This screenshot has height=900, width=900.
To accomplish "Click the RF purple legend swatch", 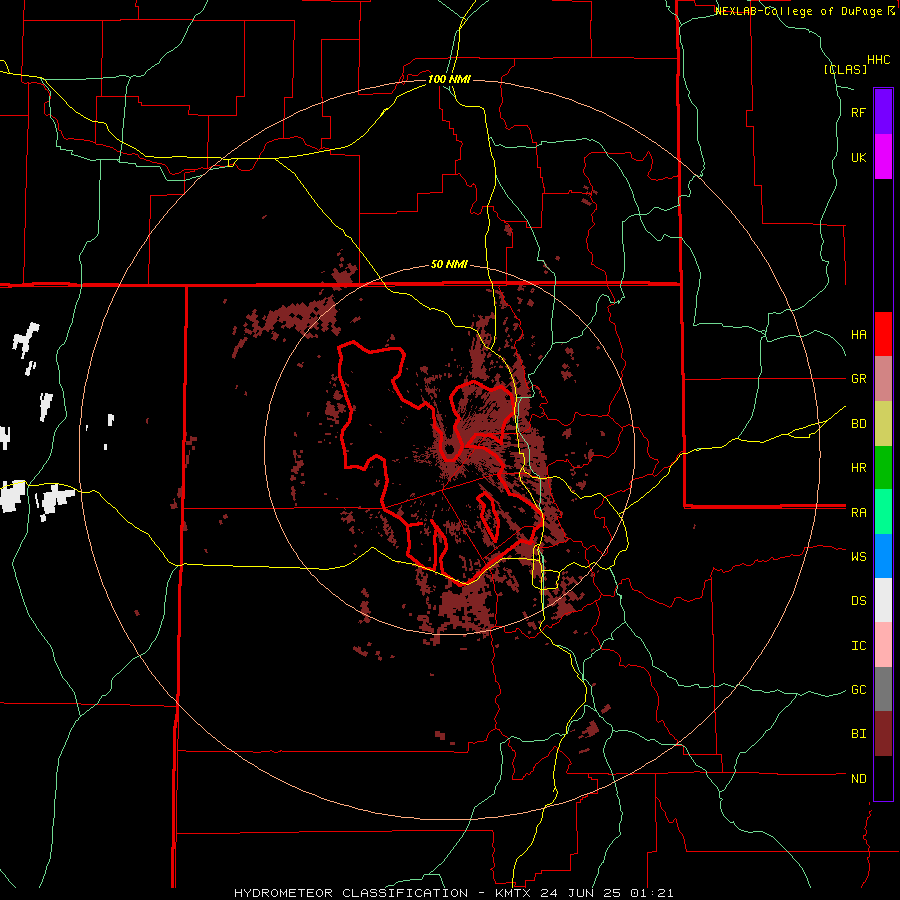I will click(883, 111).
